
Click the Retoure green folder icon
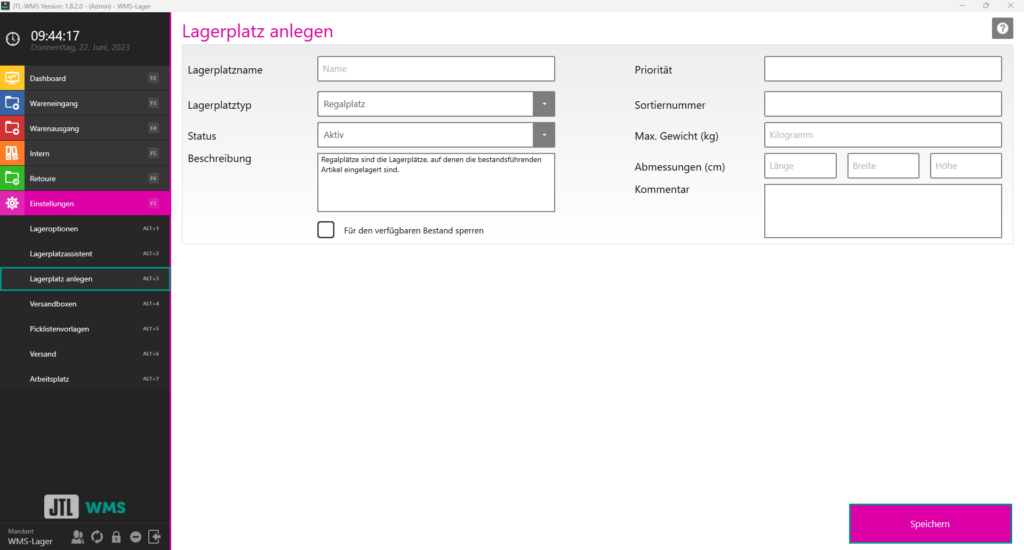pyautogui.click(x=12, y=178)
